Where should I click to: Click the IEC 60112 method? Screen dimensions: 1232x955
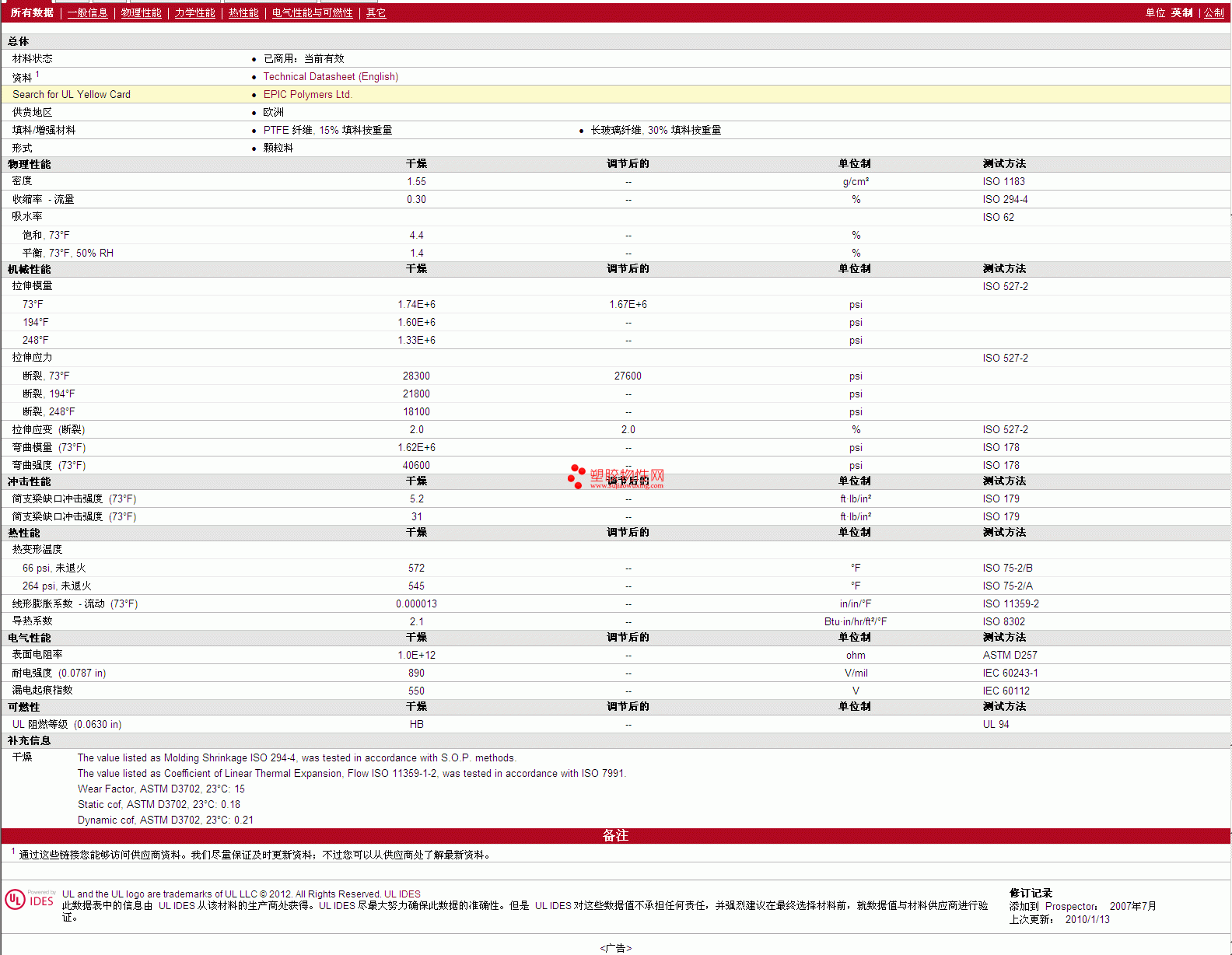(x=1006, y=691)
